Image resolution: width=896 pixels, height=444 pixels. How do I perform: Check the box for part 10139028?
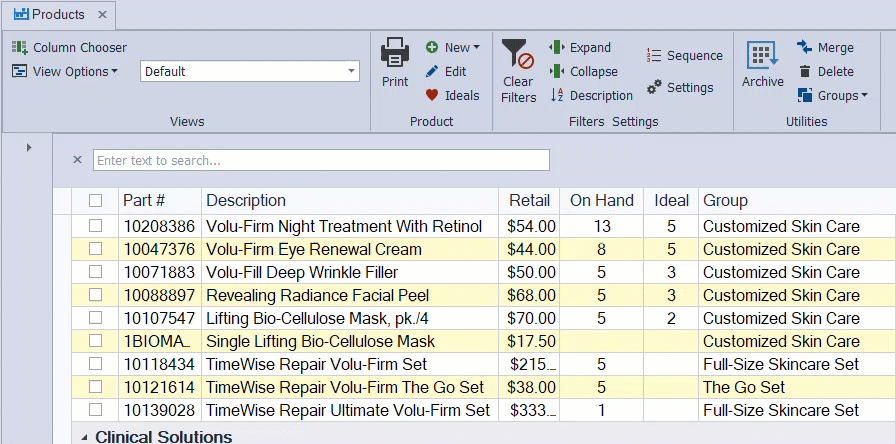click(x=95, y=410)
